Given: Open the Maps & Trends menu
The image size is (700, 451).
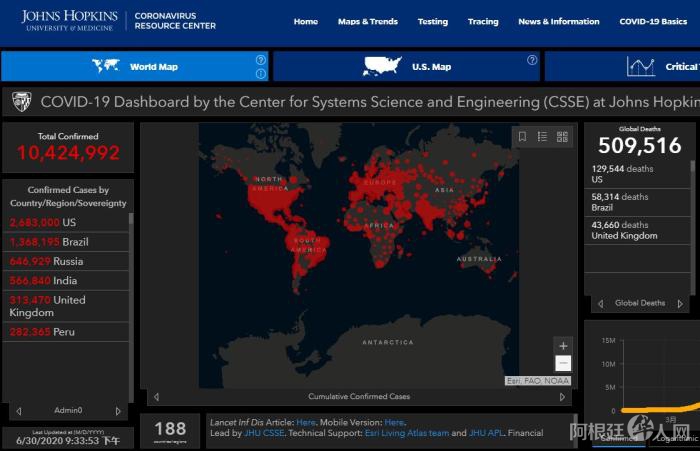Looking at the screenshot, I should [367, 21].
